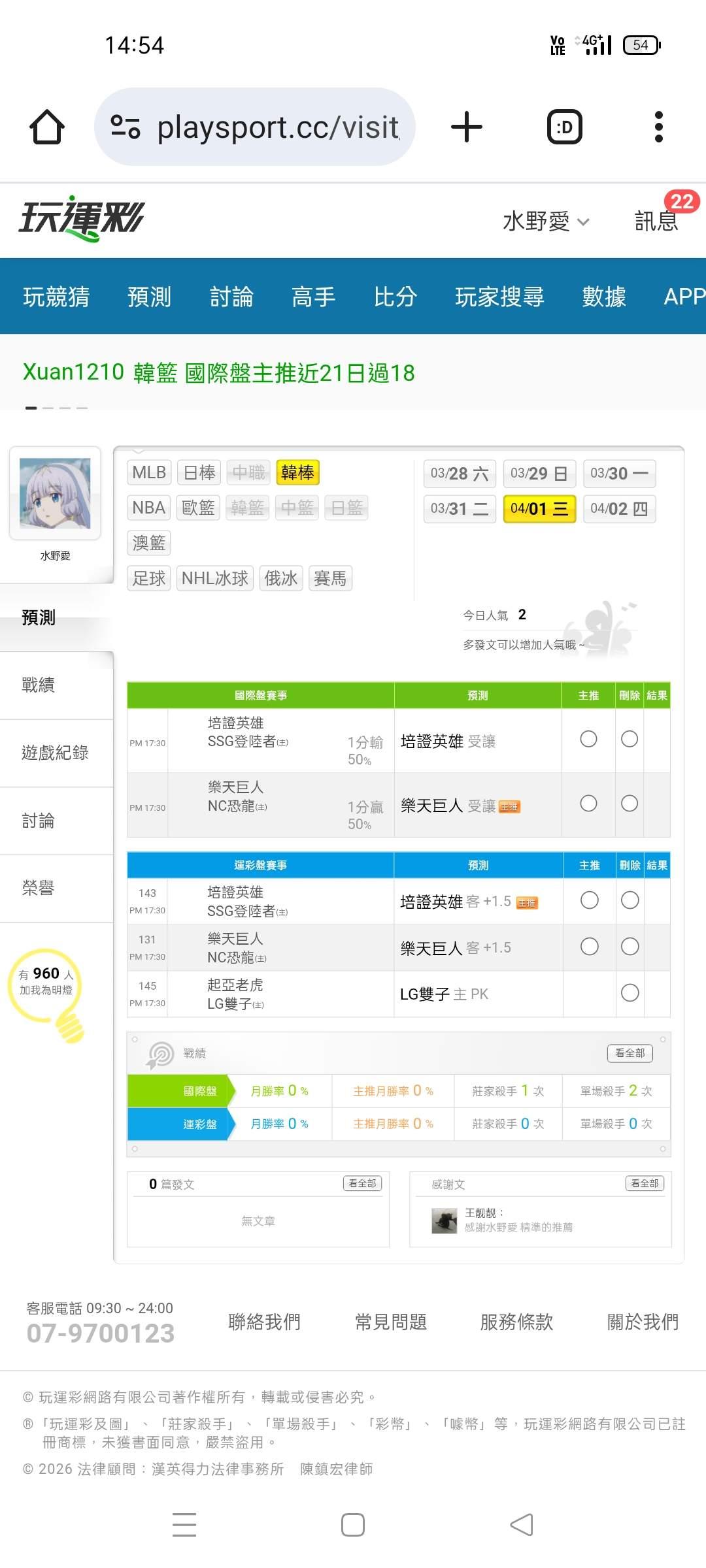Open 聯絡我們 footer link
Viewport: 706px width, 1568px height.
pyautogui.click(x=264, y=1322)
